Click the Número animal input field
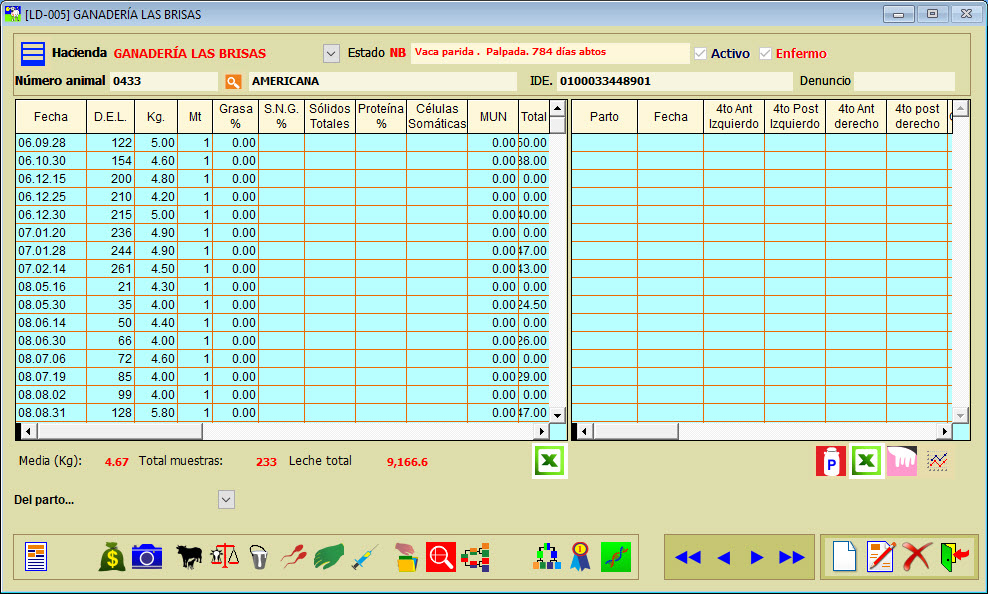Viewport: 988px width, 594px height. tap(163, 81)
